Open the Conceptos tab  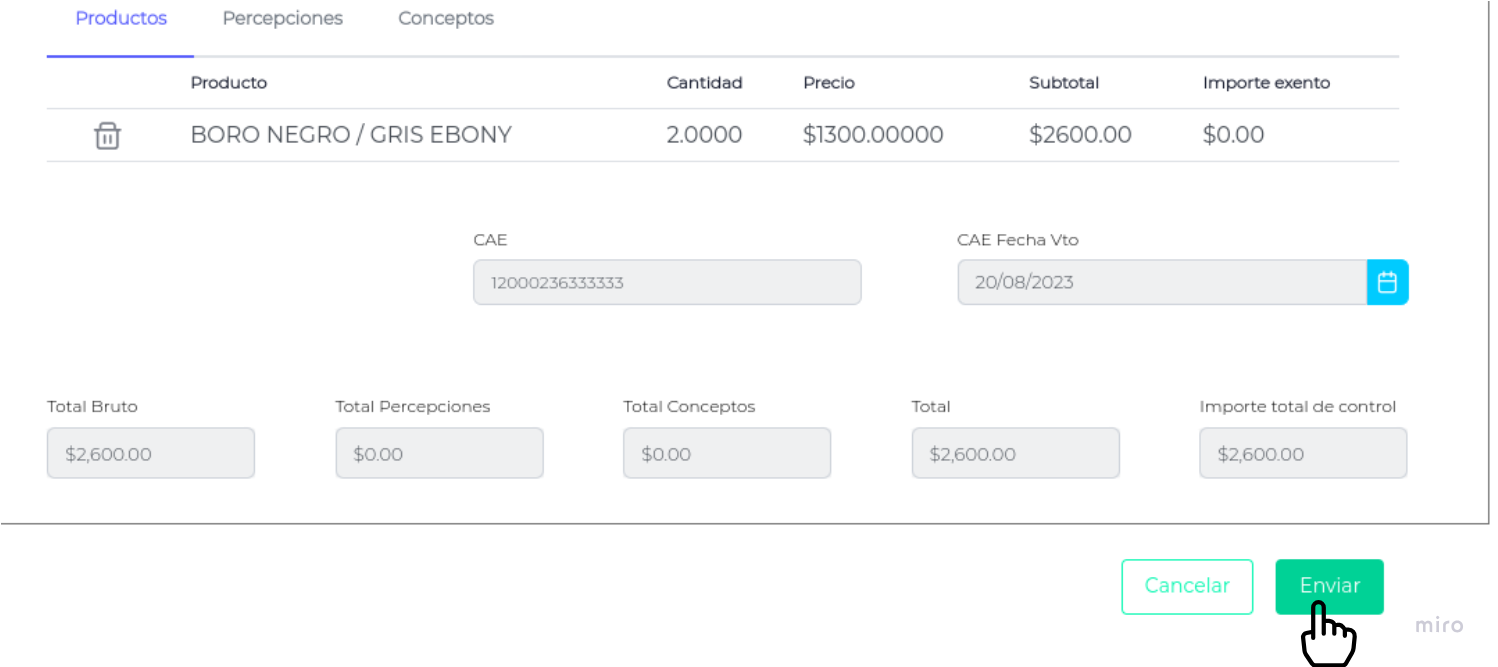click(446, 19)
